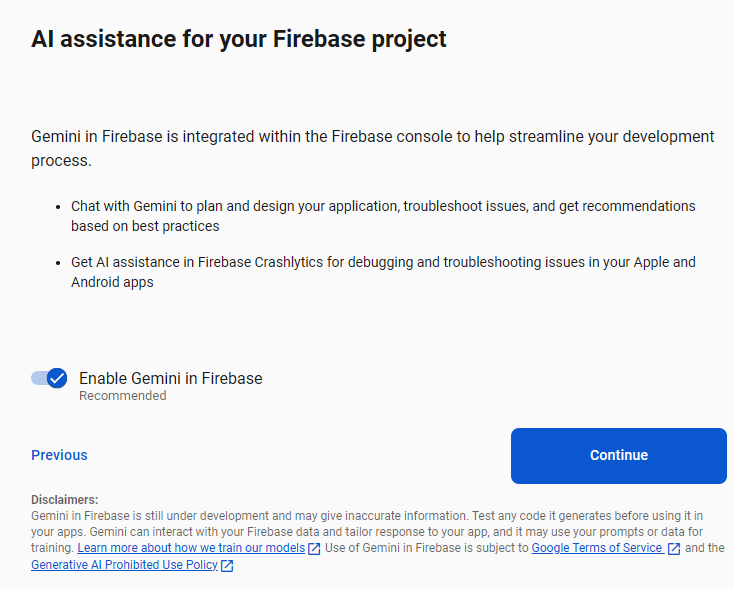734x589 pixels.
Task: Click external-link icon beside Terms of Service
Action: [674, 549]
